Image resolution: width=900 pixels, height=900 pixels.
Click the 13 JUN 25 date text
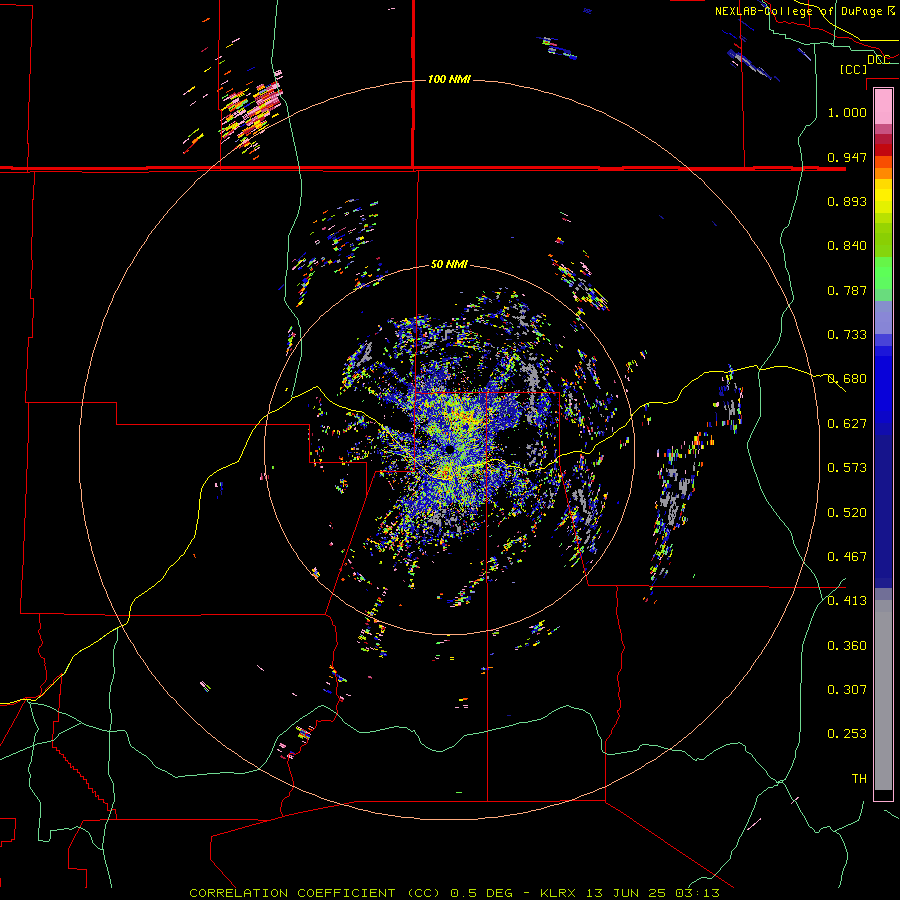[626, 893]
